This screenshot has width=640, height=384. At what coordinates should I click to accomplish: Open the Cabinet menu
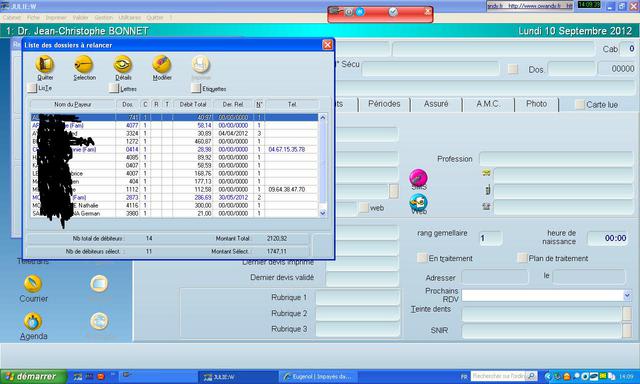(x=11, y=18)
